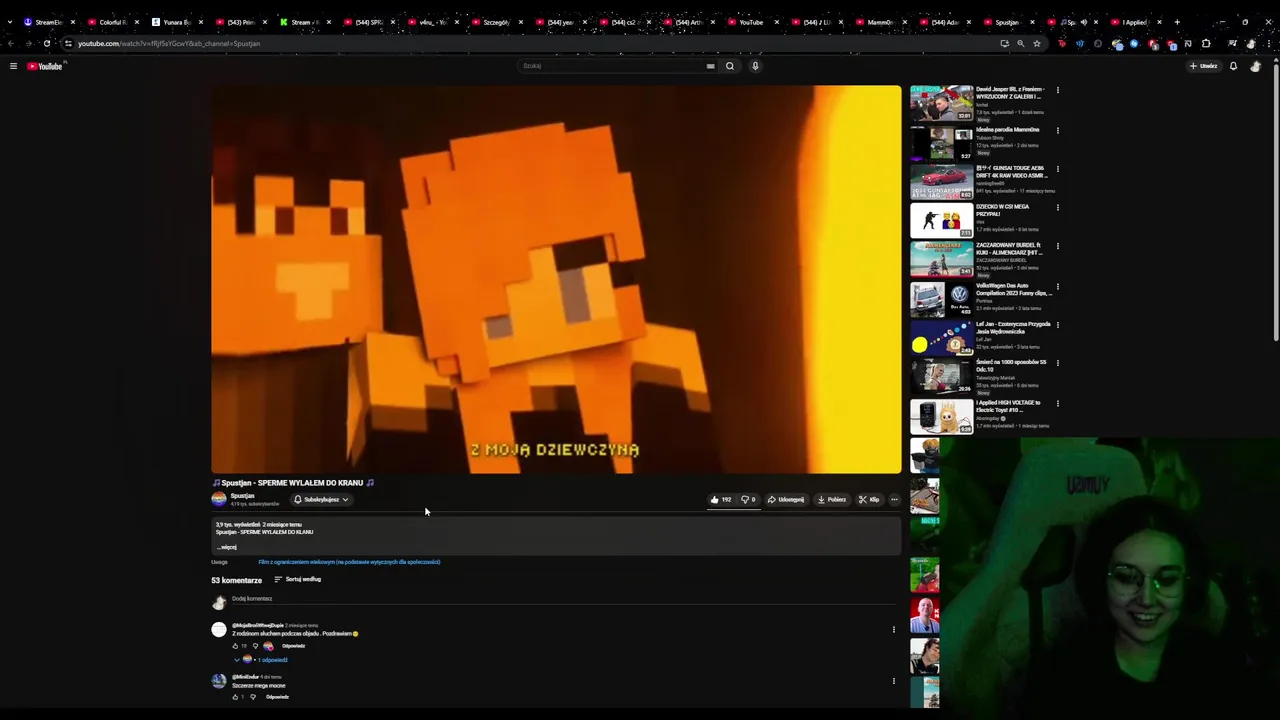
Task: Expand the Subskrybujesz notification dropdown
Action: (320, 500)
